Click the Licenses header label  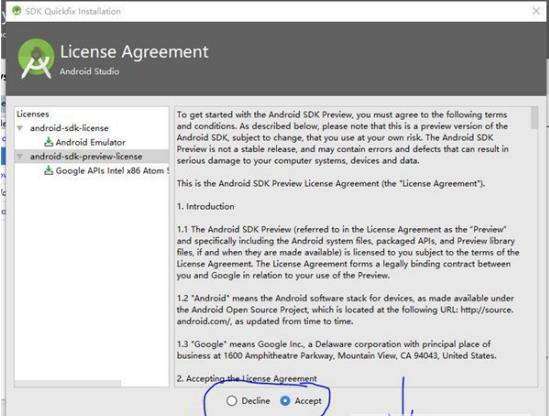(33, 114)
